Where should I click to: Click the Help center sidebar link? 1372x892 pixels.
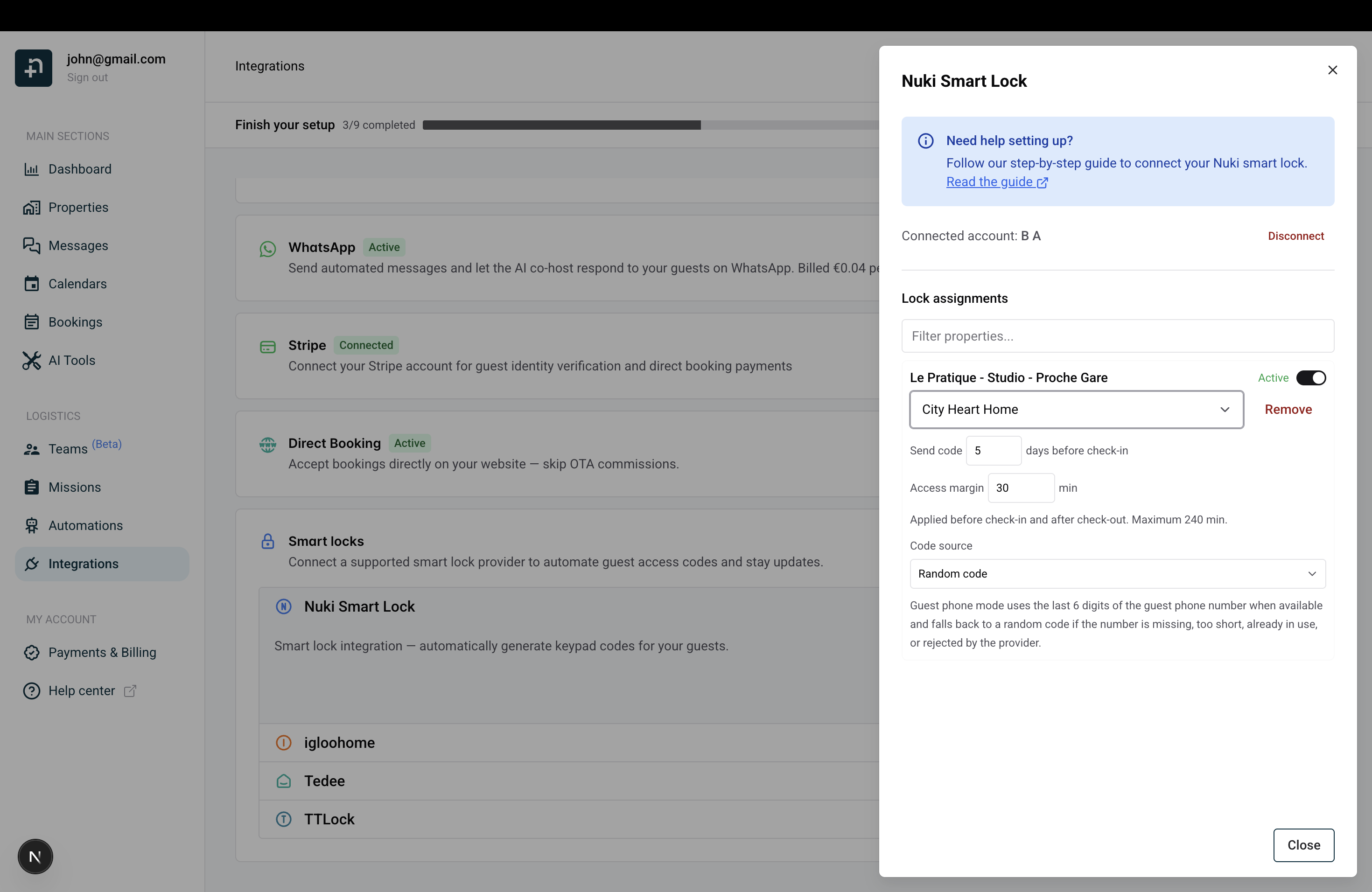[102, 691]
